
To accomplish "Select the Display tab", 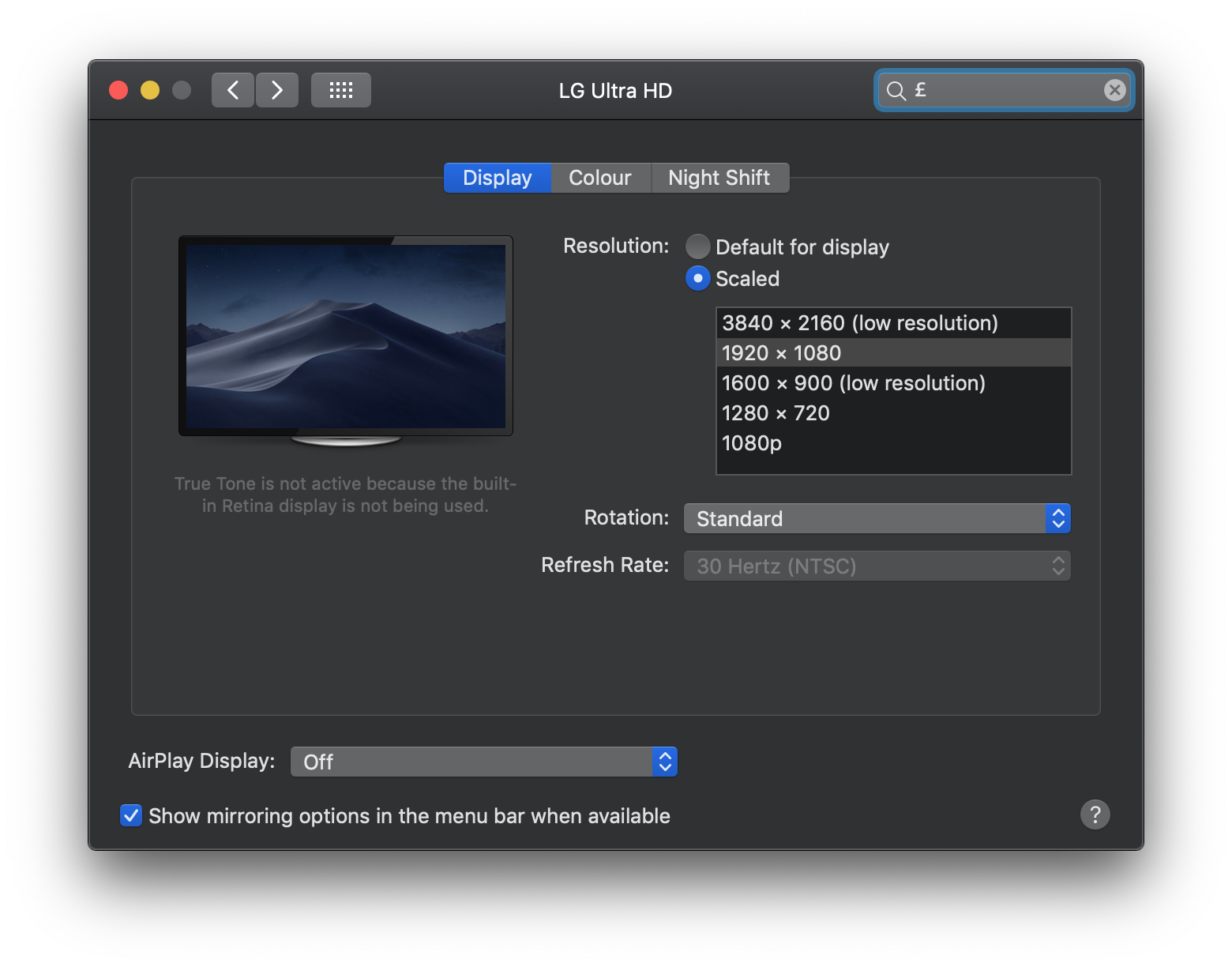I will [498, 178].
